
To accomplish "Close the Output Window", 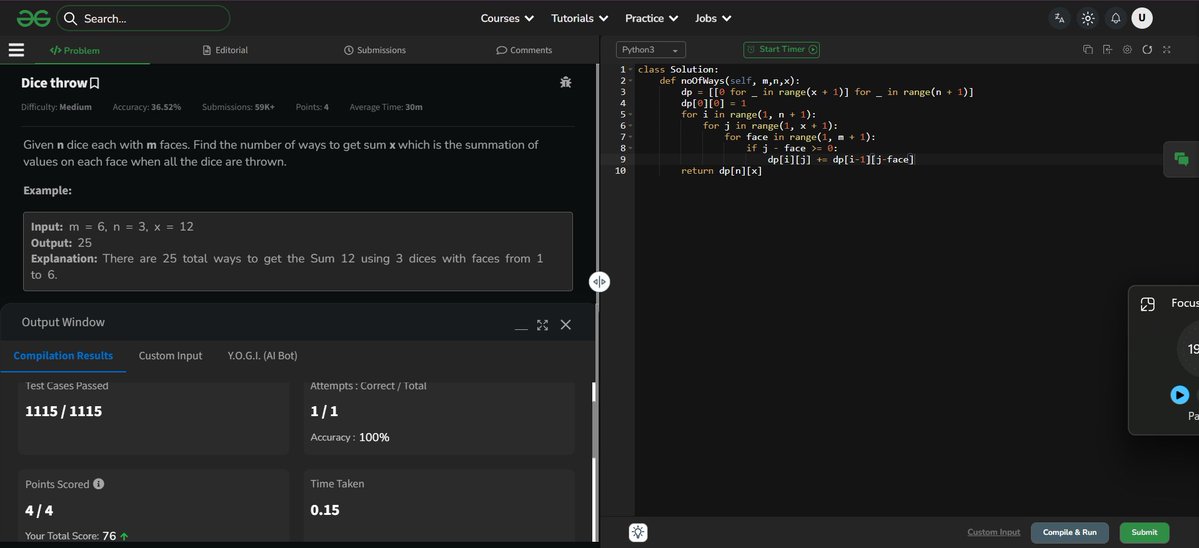I will (x=566, y=325).
